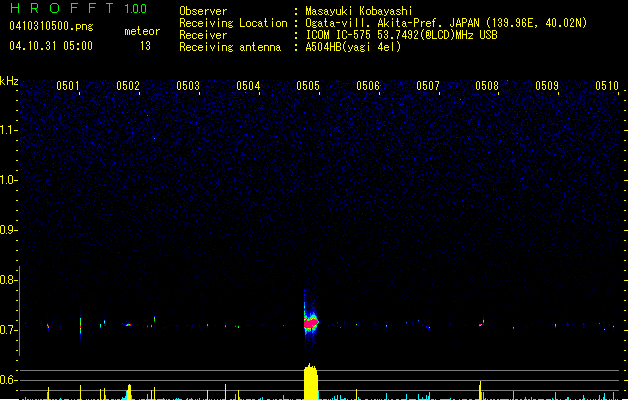
Task: Click the bright meteor echo at 0505
Action: click(310, 322)
